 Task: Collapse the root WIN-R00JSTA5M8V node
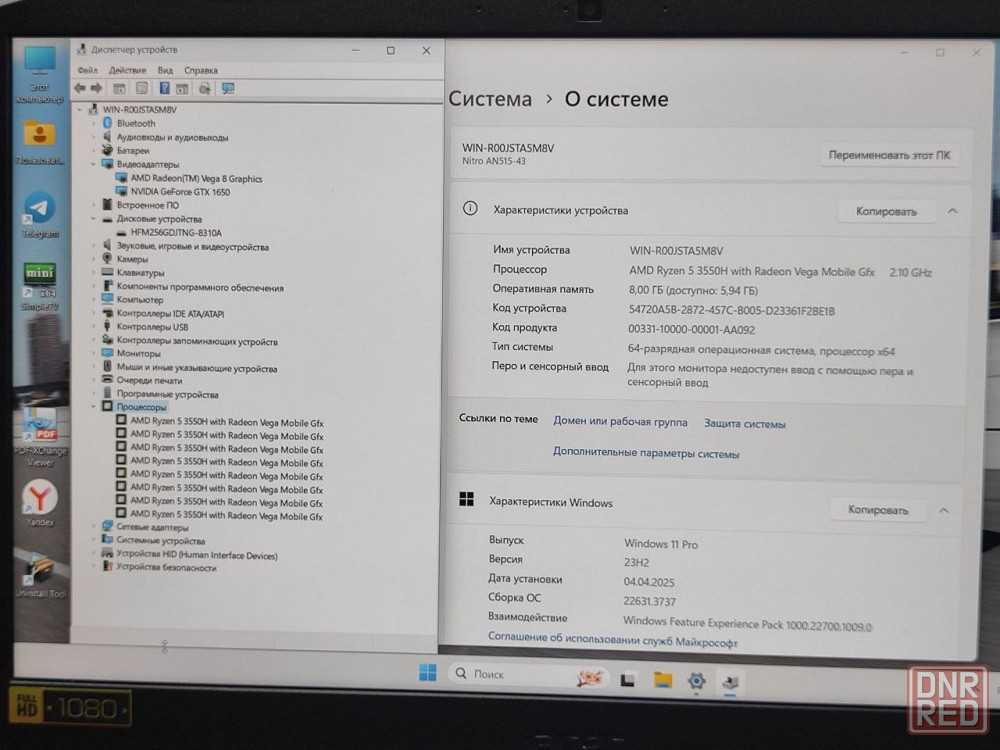click(x=80, y=110)
